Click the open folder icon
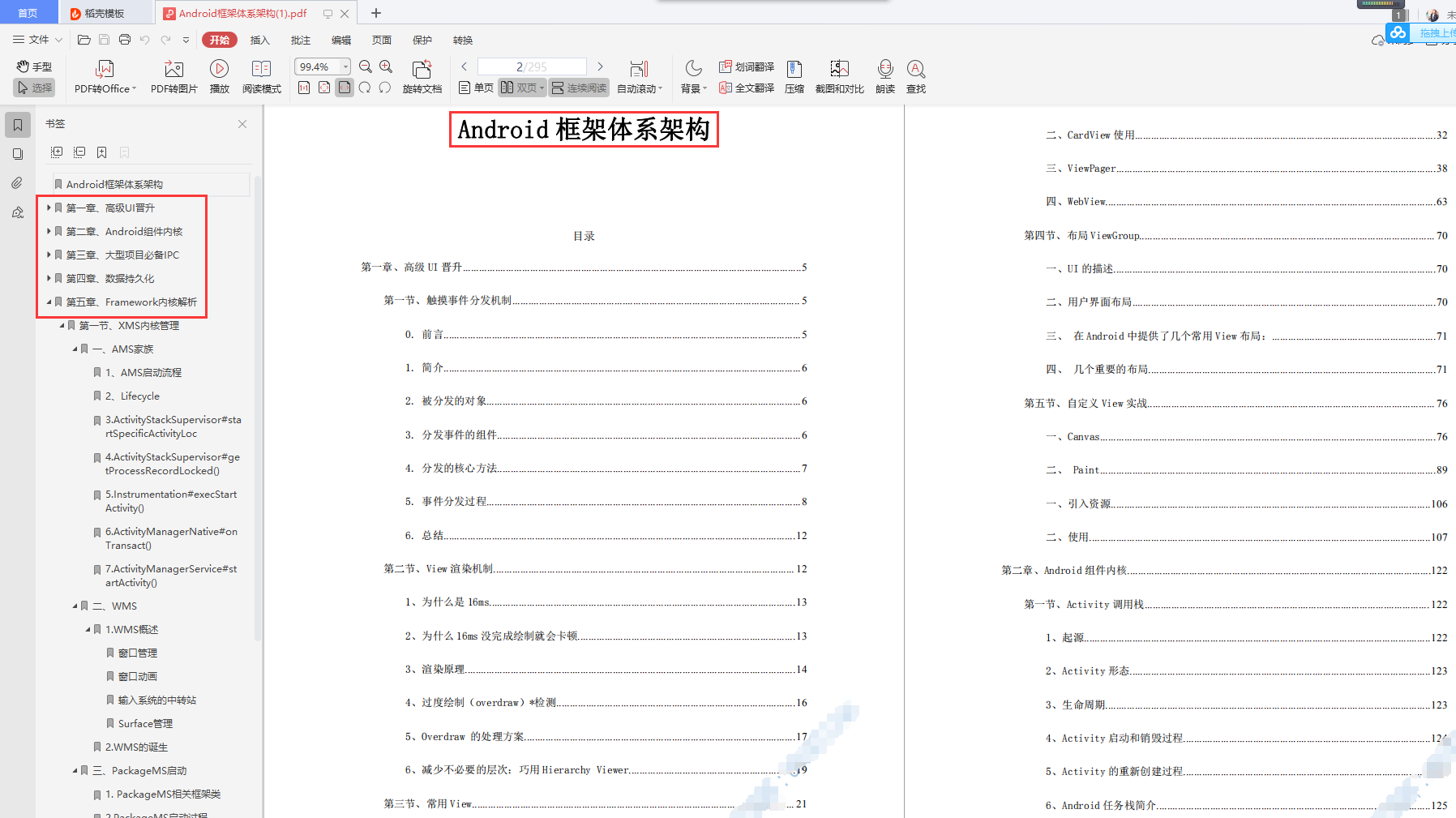 84,39
